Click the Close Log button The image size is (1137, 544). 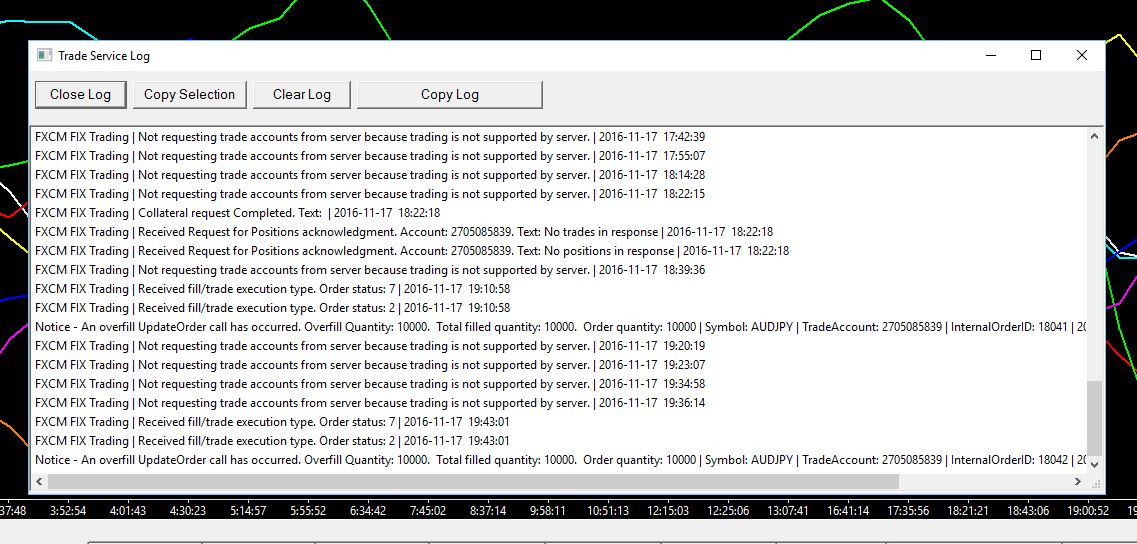point(80,94)
